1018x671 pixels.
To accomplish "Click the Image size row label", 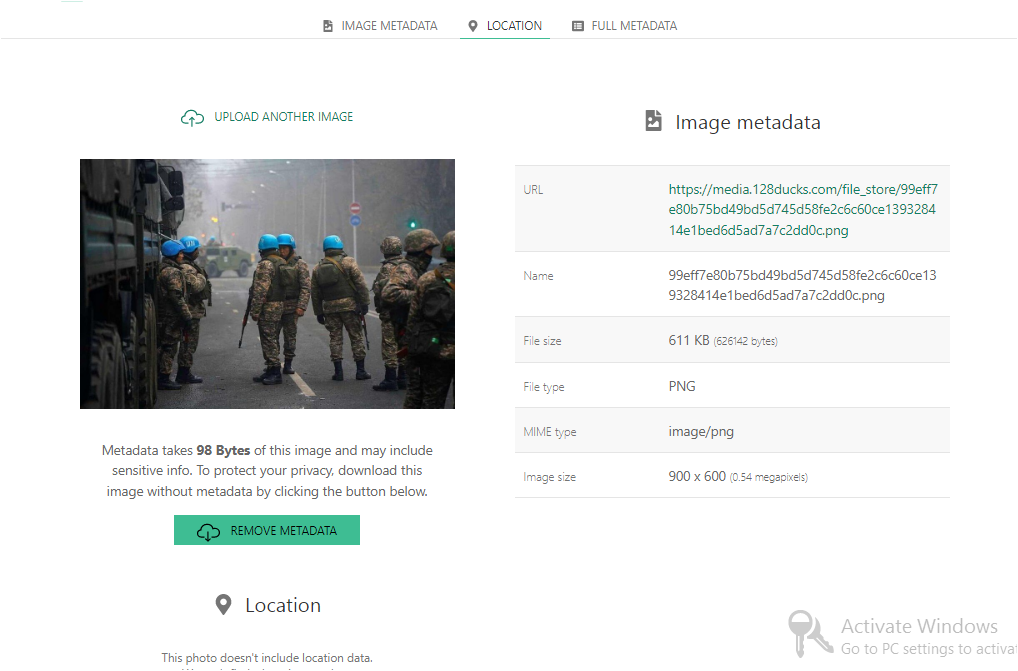I will coord(549,477).
